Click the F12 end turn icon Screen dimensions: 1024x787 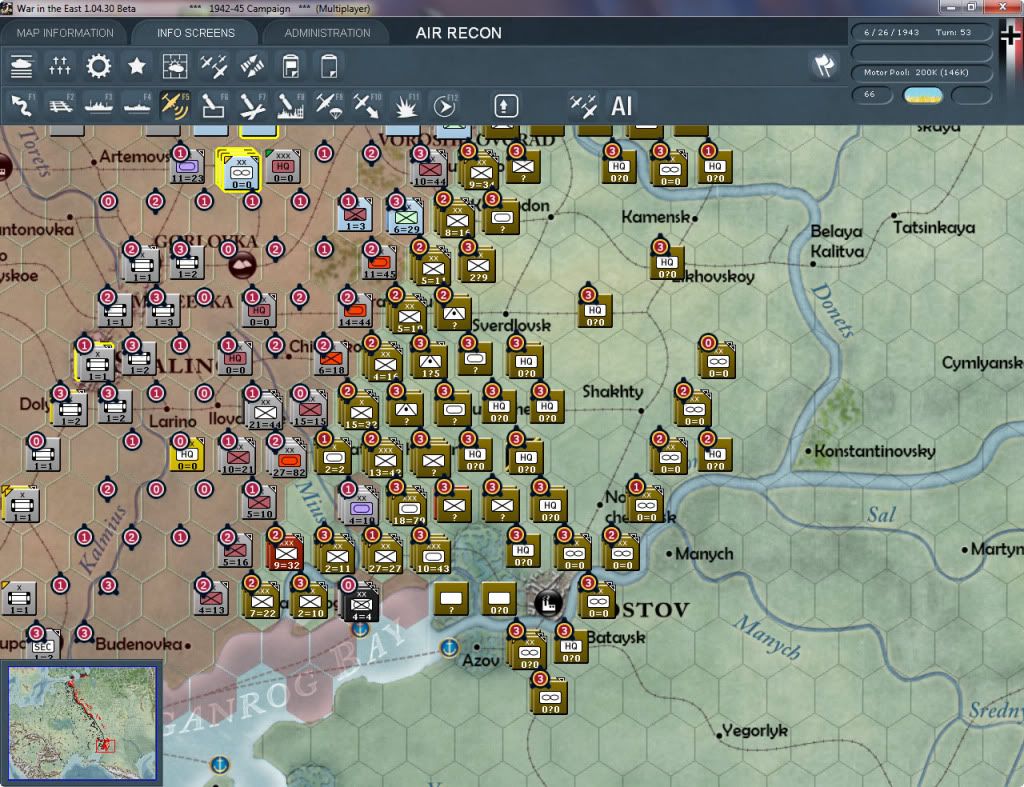(x=445, y=106)
